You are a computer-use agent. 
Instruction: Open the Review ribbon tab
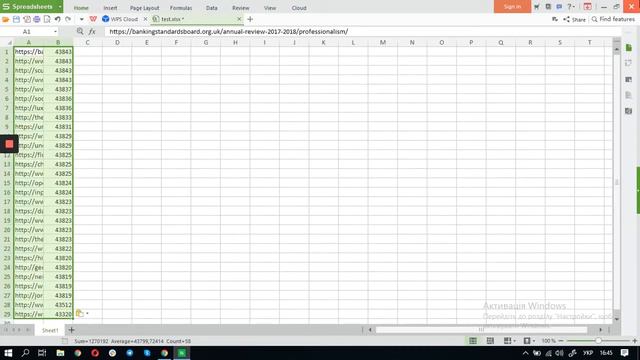[x=240, y=8]
